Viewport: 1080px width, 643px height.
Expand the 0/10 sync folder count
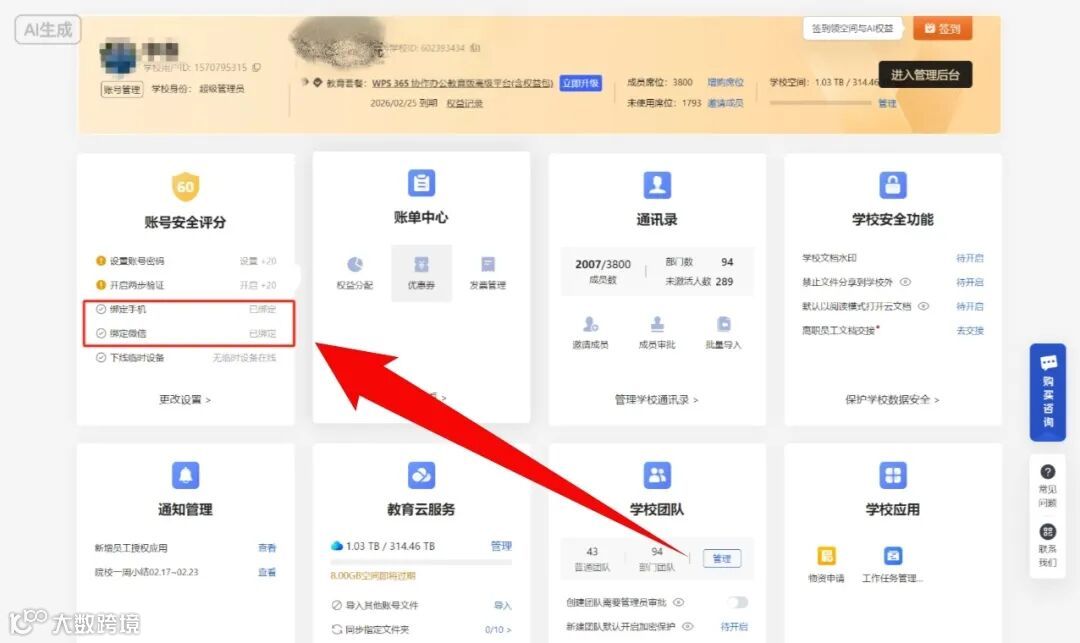tap(498, 629)
